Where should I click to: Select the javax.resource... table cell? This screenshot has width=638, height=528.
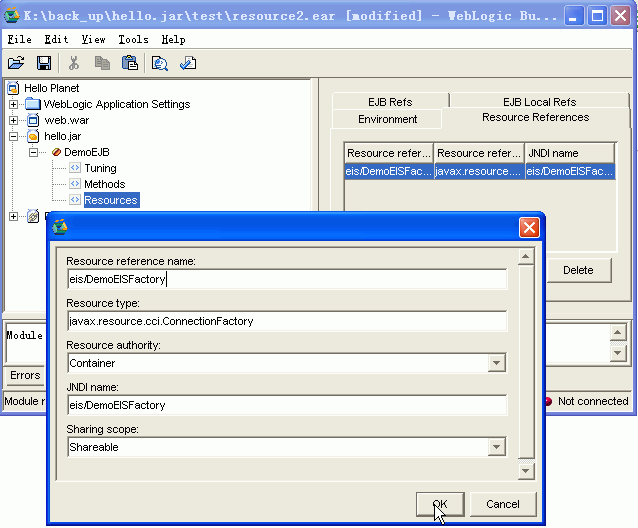pos(479,171)
